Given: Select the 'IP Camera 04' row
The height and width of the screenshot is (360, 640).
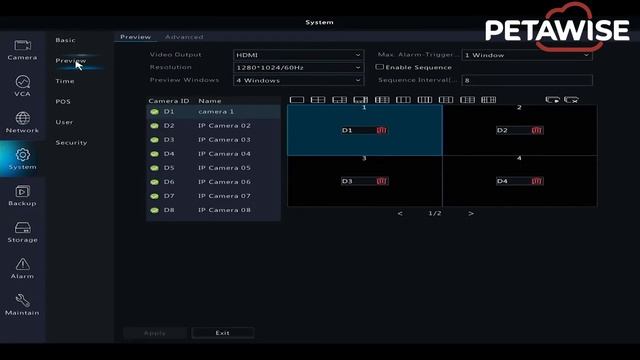Looking at the screenshot, I should point(213,154).
